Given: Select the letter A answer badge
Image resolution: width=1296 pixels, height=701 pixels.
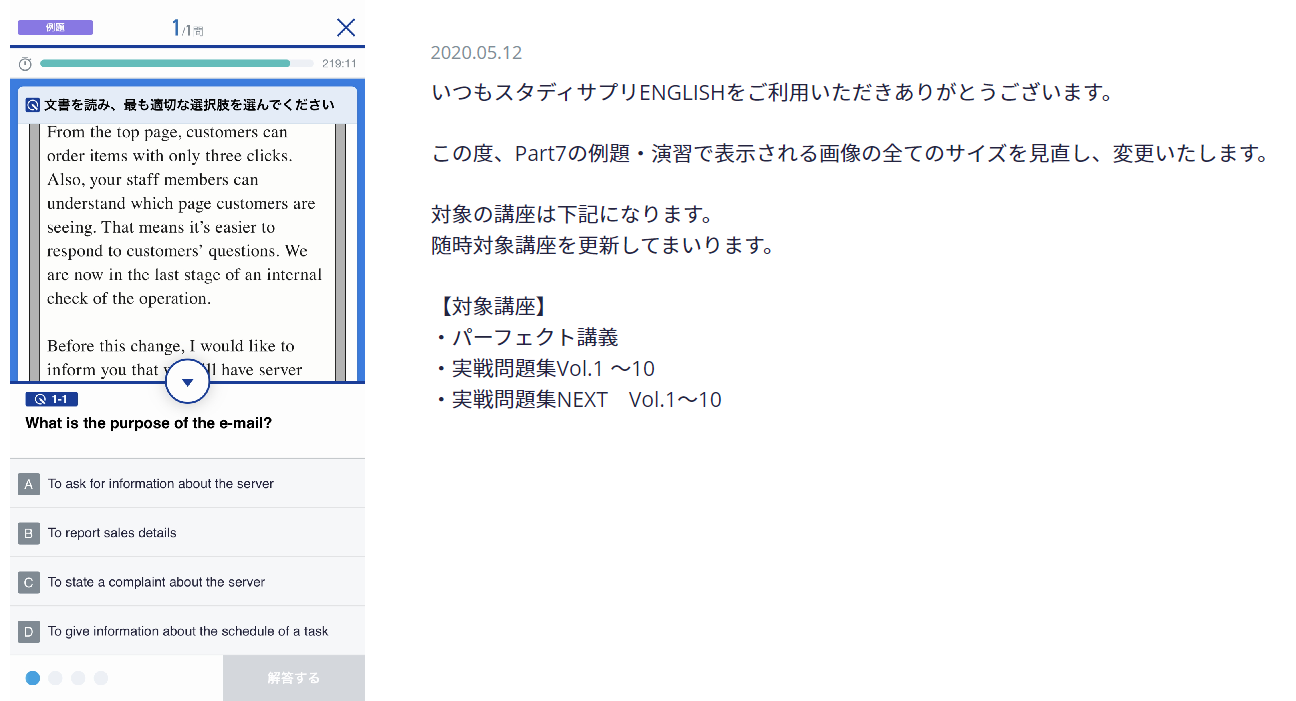Looking at the screenshot, I should 29,484.
